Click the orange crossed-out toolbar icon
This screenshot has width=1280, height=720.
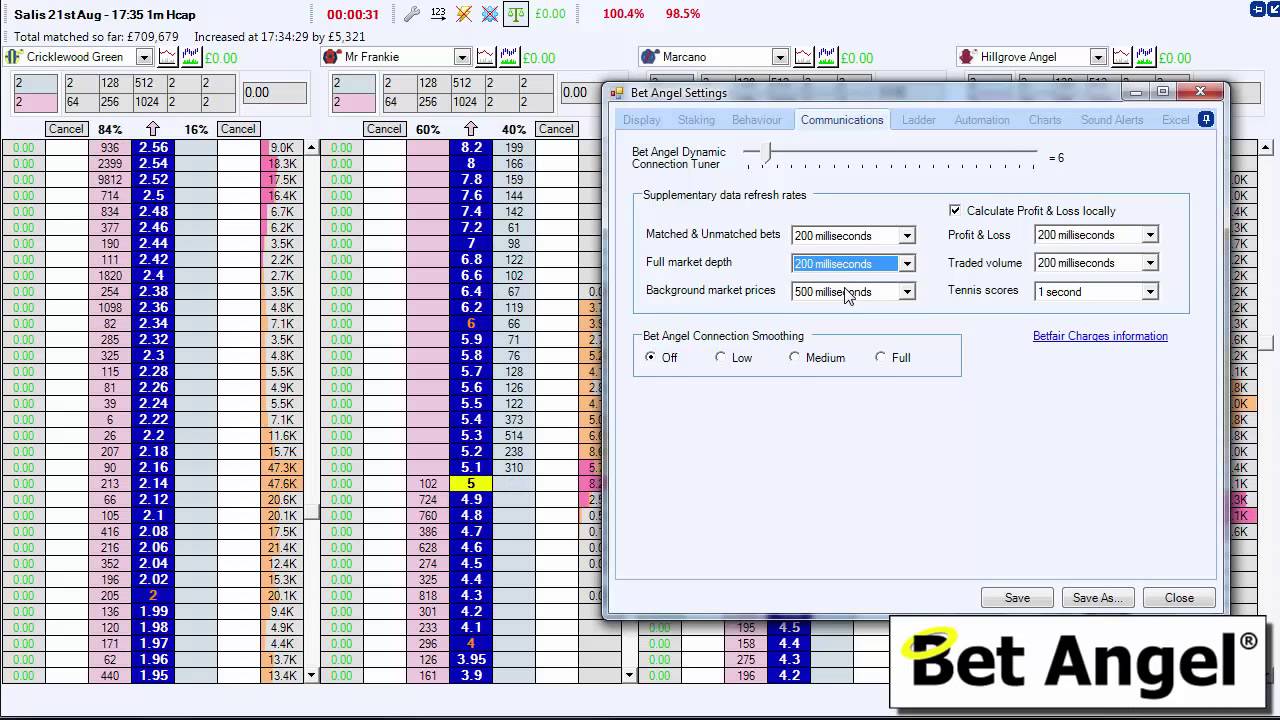(464, 14)
